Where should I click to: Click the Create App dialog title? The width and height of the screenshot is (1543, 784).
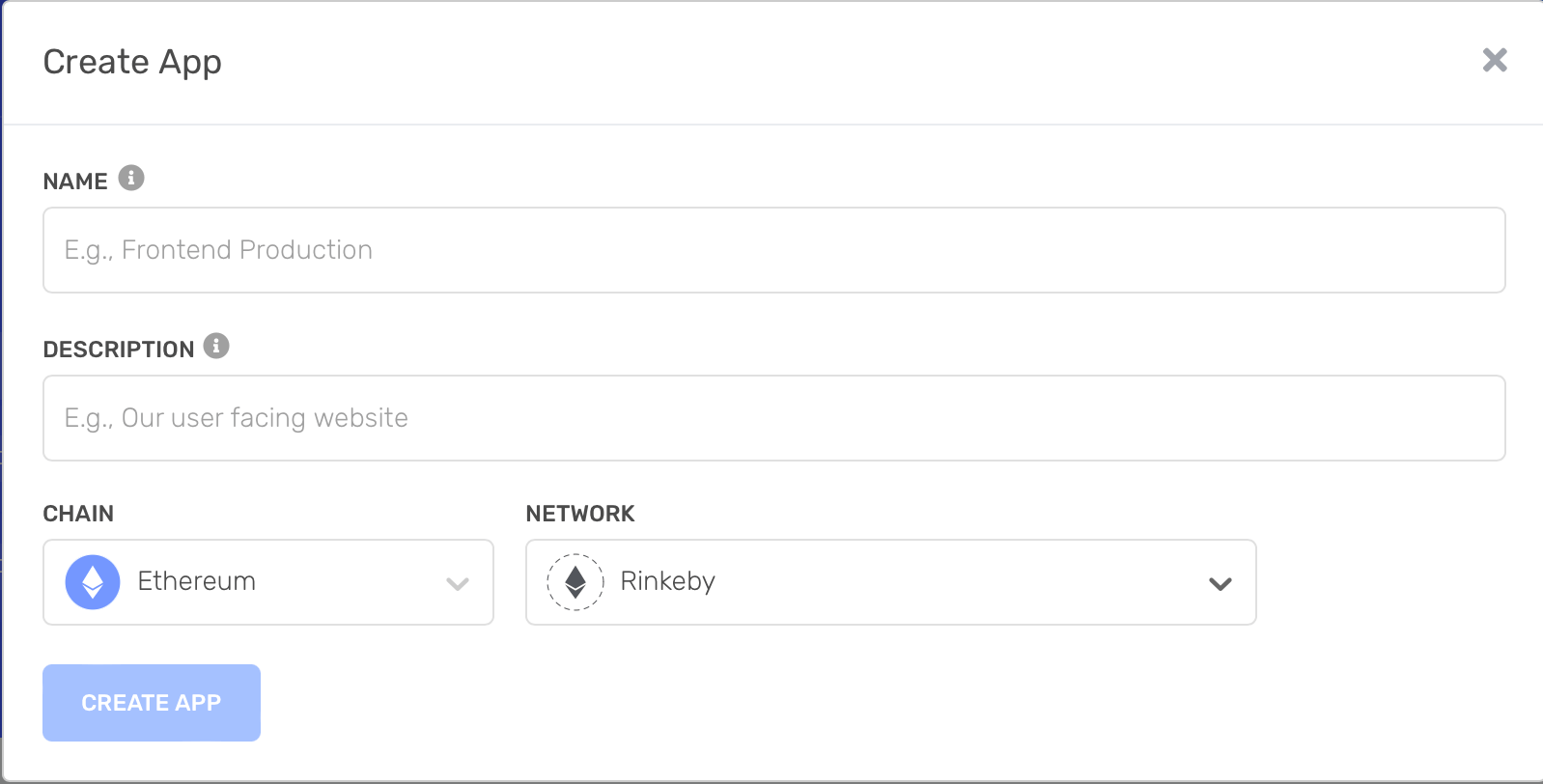coord(132,62)
